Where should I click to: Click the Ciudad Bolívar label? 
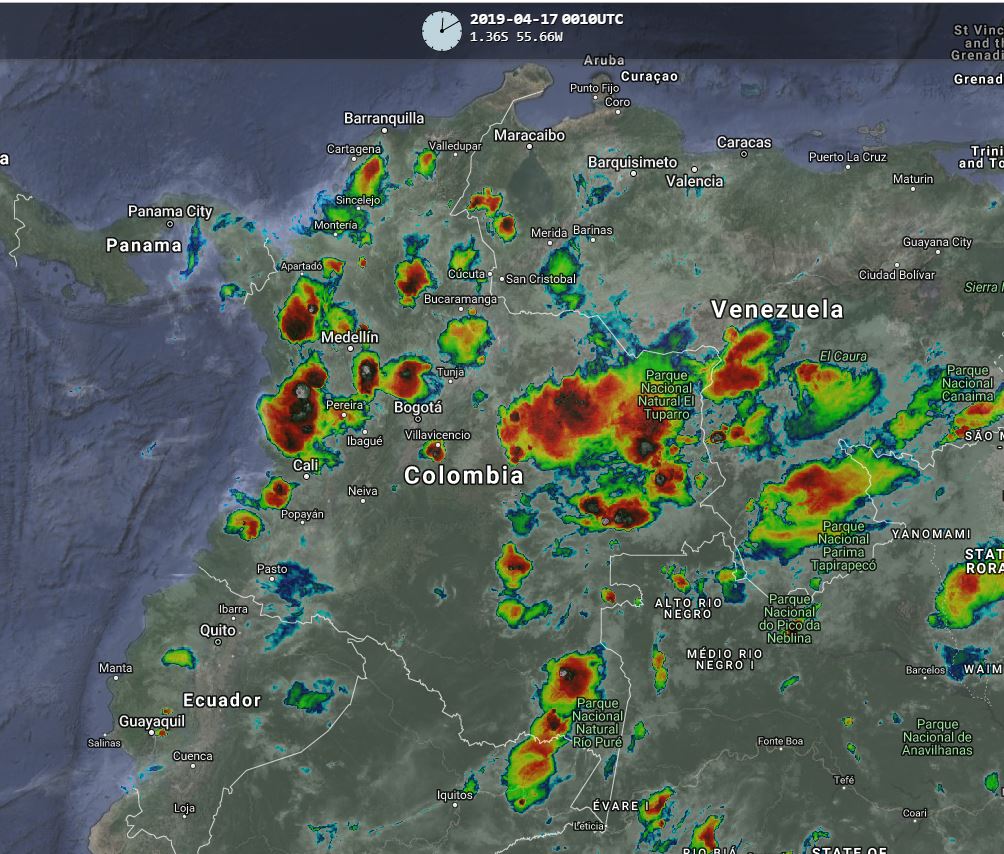tap(897, 275)
